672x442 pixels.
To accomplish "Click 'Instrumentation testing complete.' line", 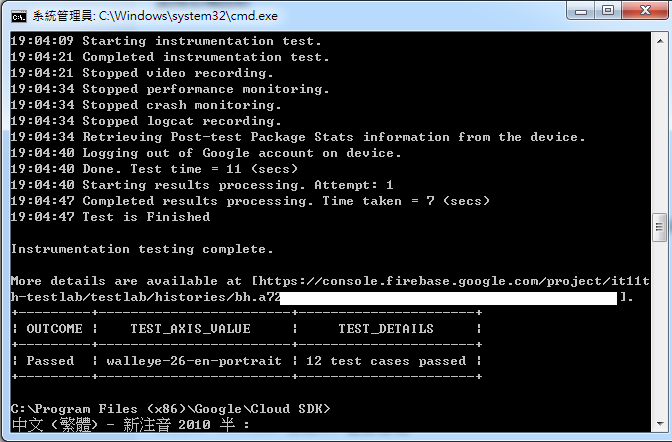I will pos(142,249).
